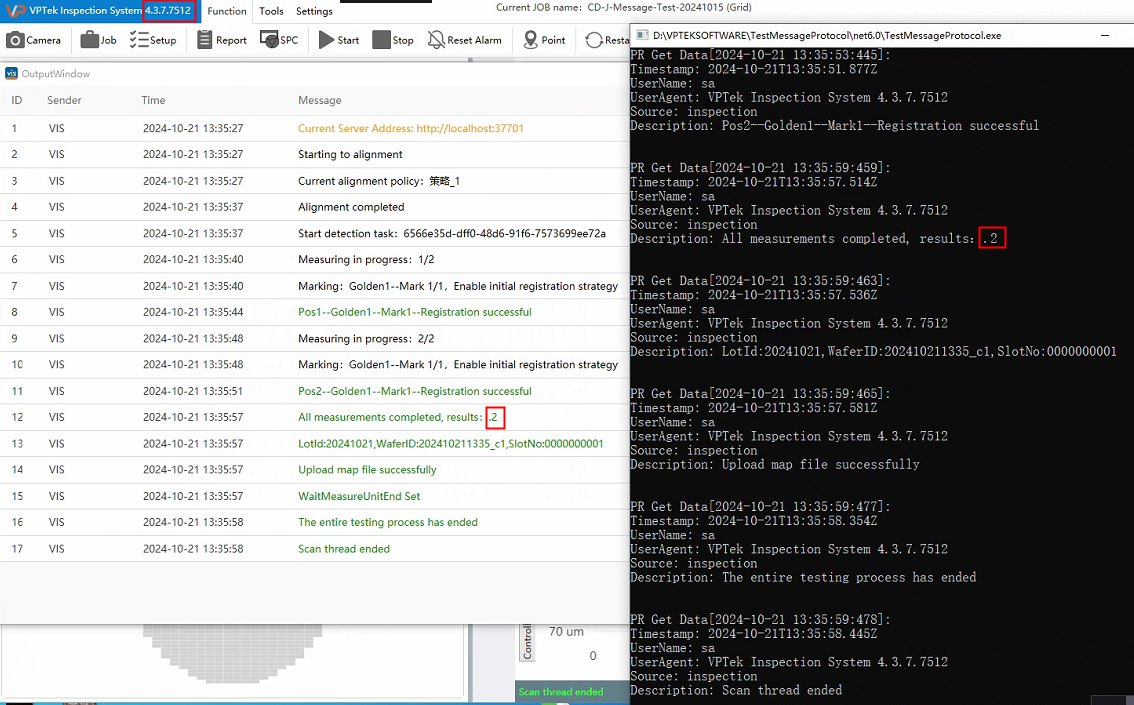Click the 13:35:44 time cell
Image resolution: width=1134 pixels, height=705 pixels.
point(193,312)
